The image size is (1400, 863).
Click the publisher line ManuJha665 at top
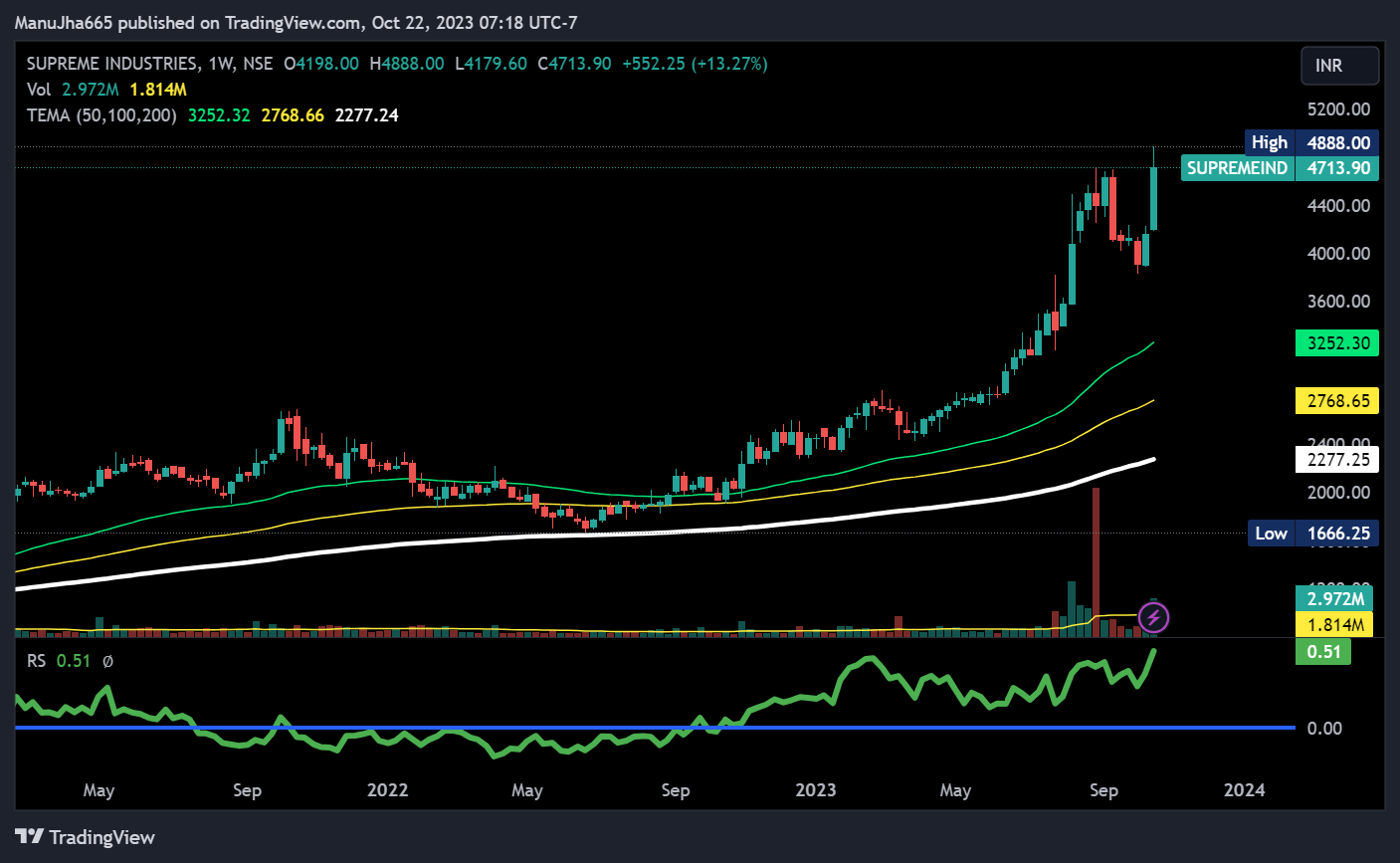coord(296,22)
